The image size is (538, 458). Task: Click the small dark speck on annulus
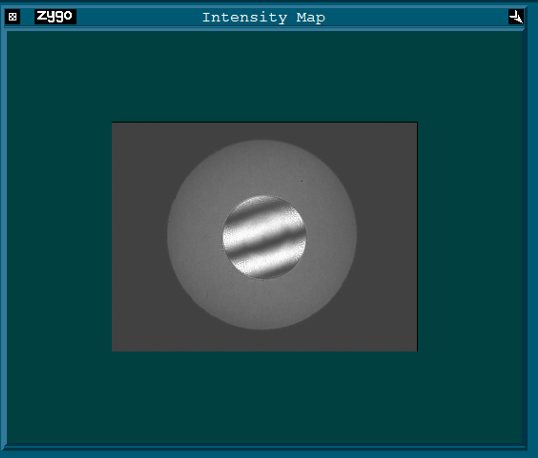coord(302,181)
